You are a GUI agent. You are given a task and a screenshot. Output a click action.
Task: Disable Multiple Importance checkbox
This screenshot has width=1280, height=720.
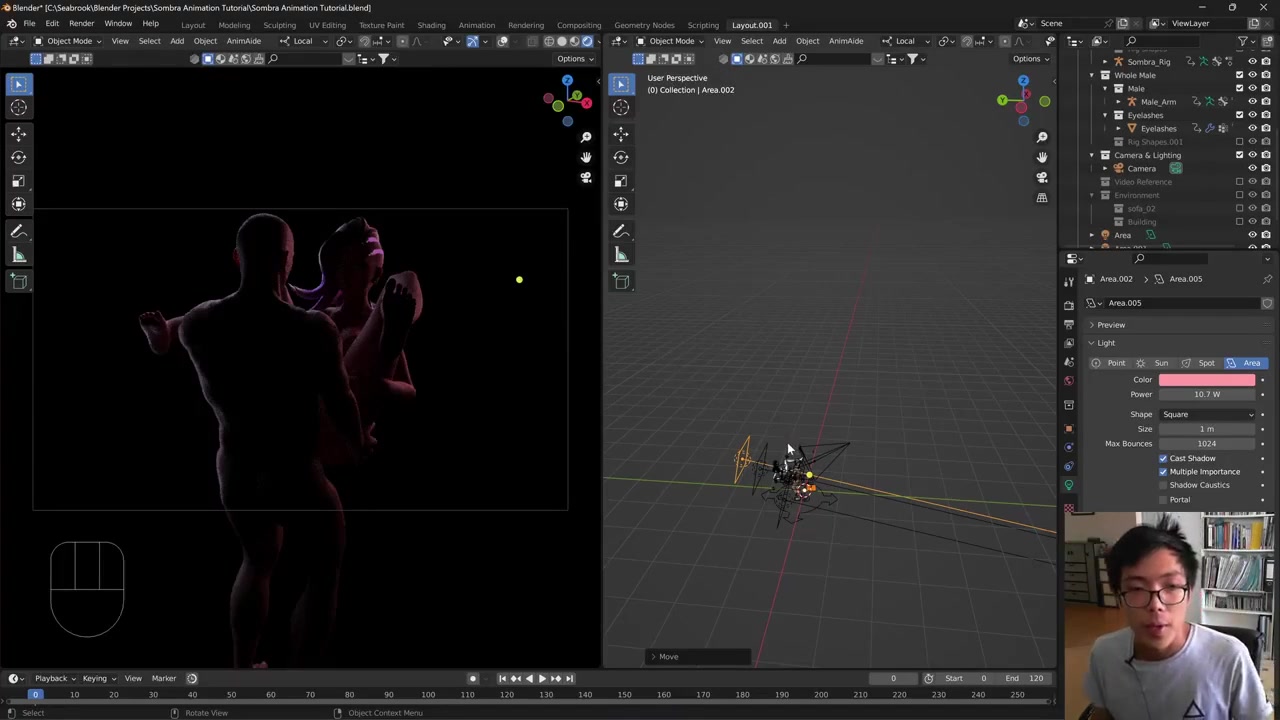coord(1163,472)
